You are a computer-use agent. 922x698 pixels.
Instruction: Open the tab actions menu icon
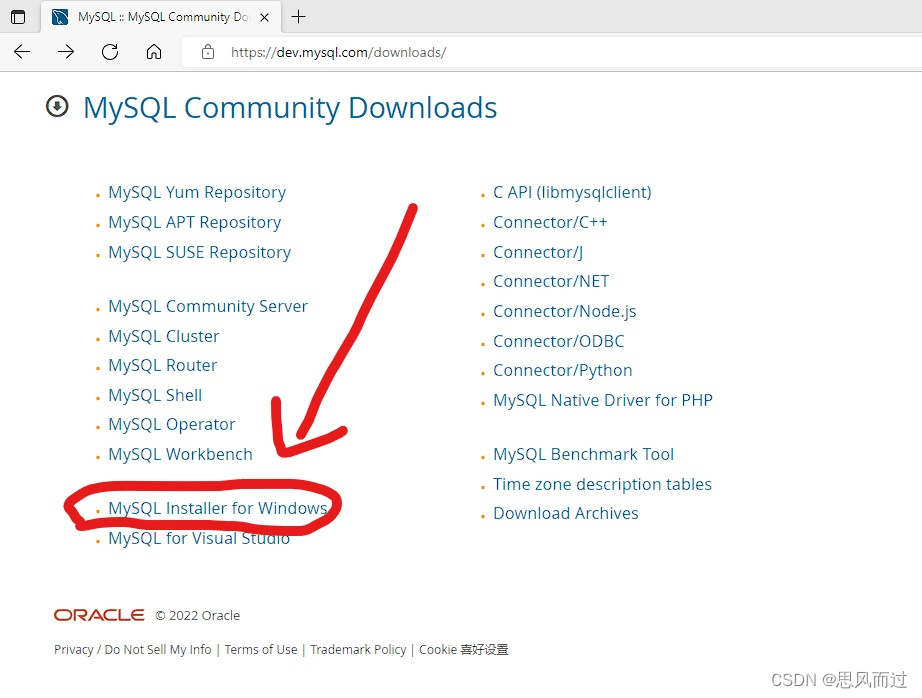click(x=18, y=17)
